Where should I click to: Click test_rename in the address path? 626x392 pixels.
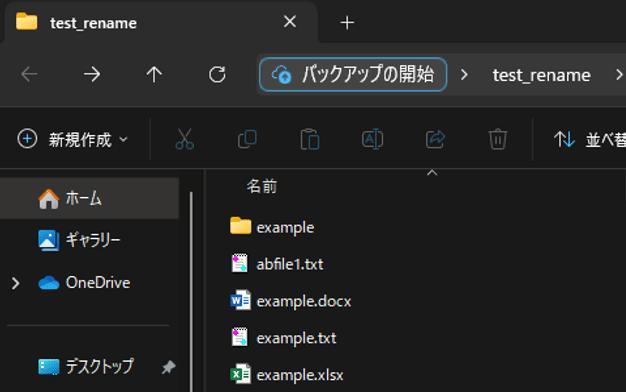pyautogui.click(x=541, y=75)
